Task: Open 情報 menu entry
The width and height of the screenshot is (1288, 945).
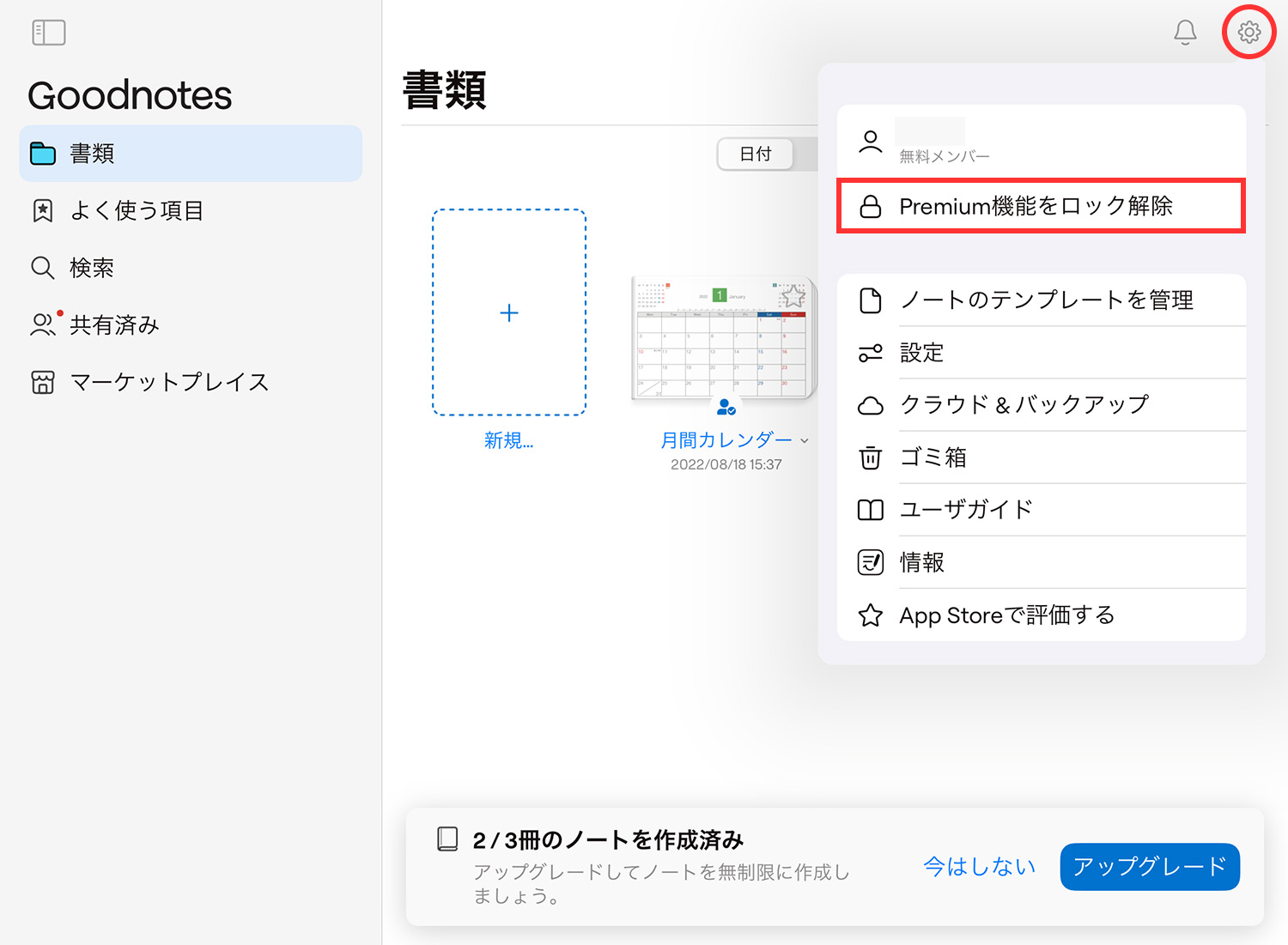Action: click(x=1041, y=562)
